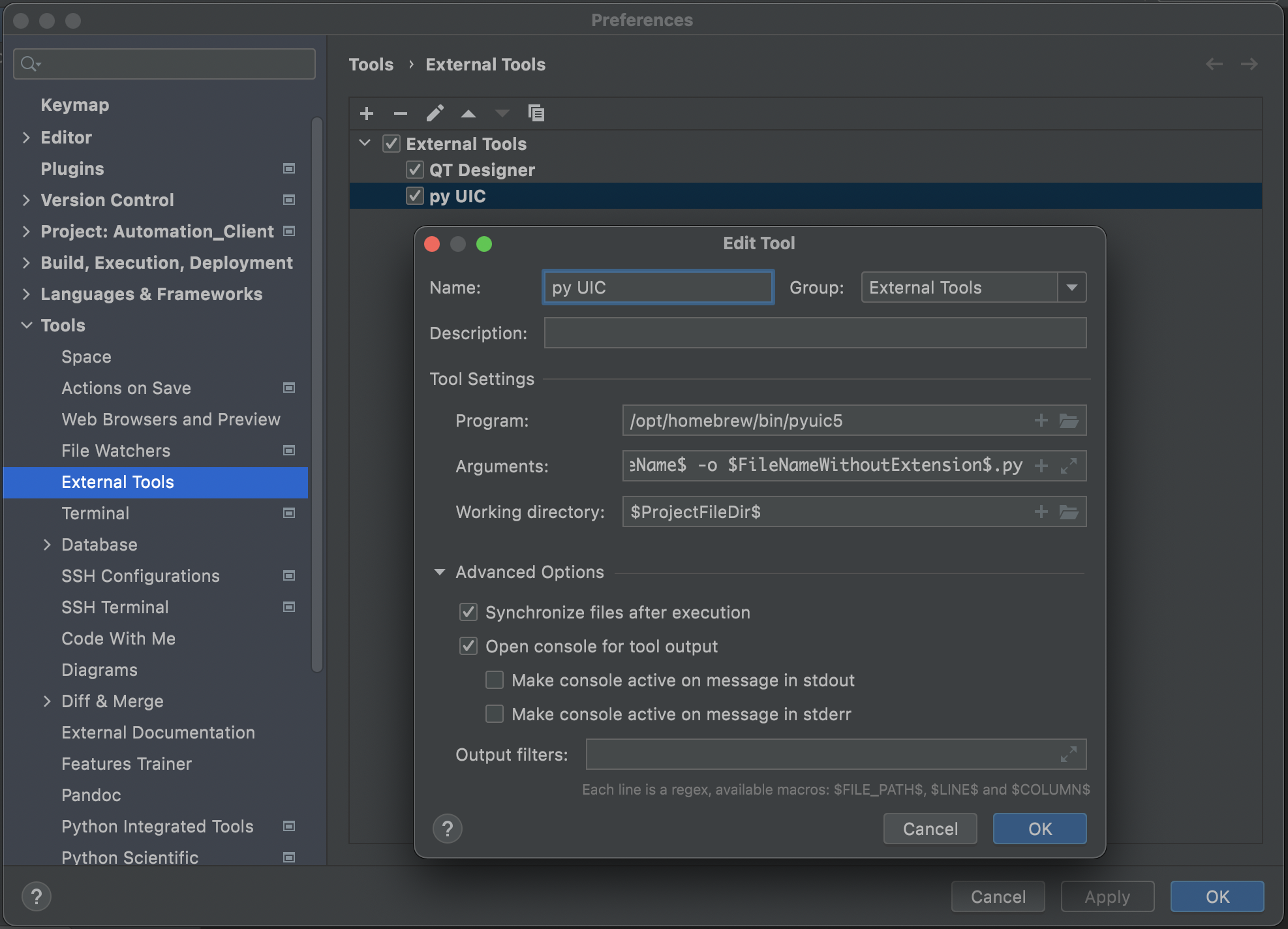Viewport: 1288px width, 929px height.
Task: Confirm Edit Tool dialog with OK
Action: (x=1039, y=829)
